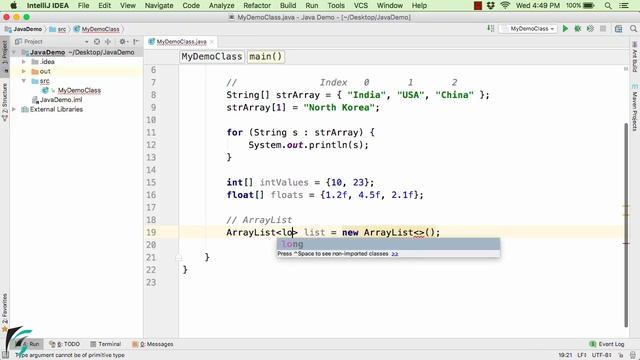Select MyDemoClass file in project tree
Viewport: 640px width, 360px height.
(79, 90)
